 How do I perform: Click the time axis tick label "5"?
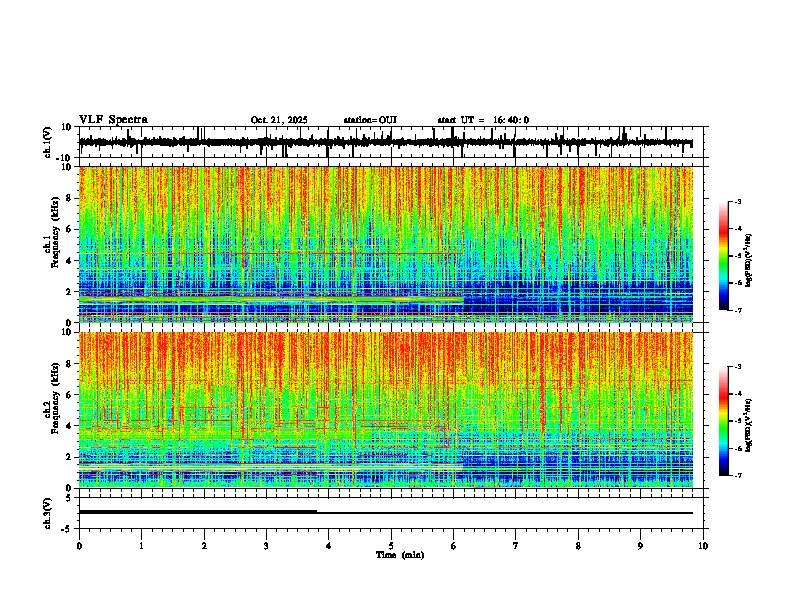[391, 546]
